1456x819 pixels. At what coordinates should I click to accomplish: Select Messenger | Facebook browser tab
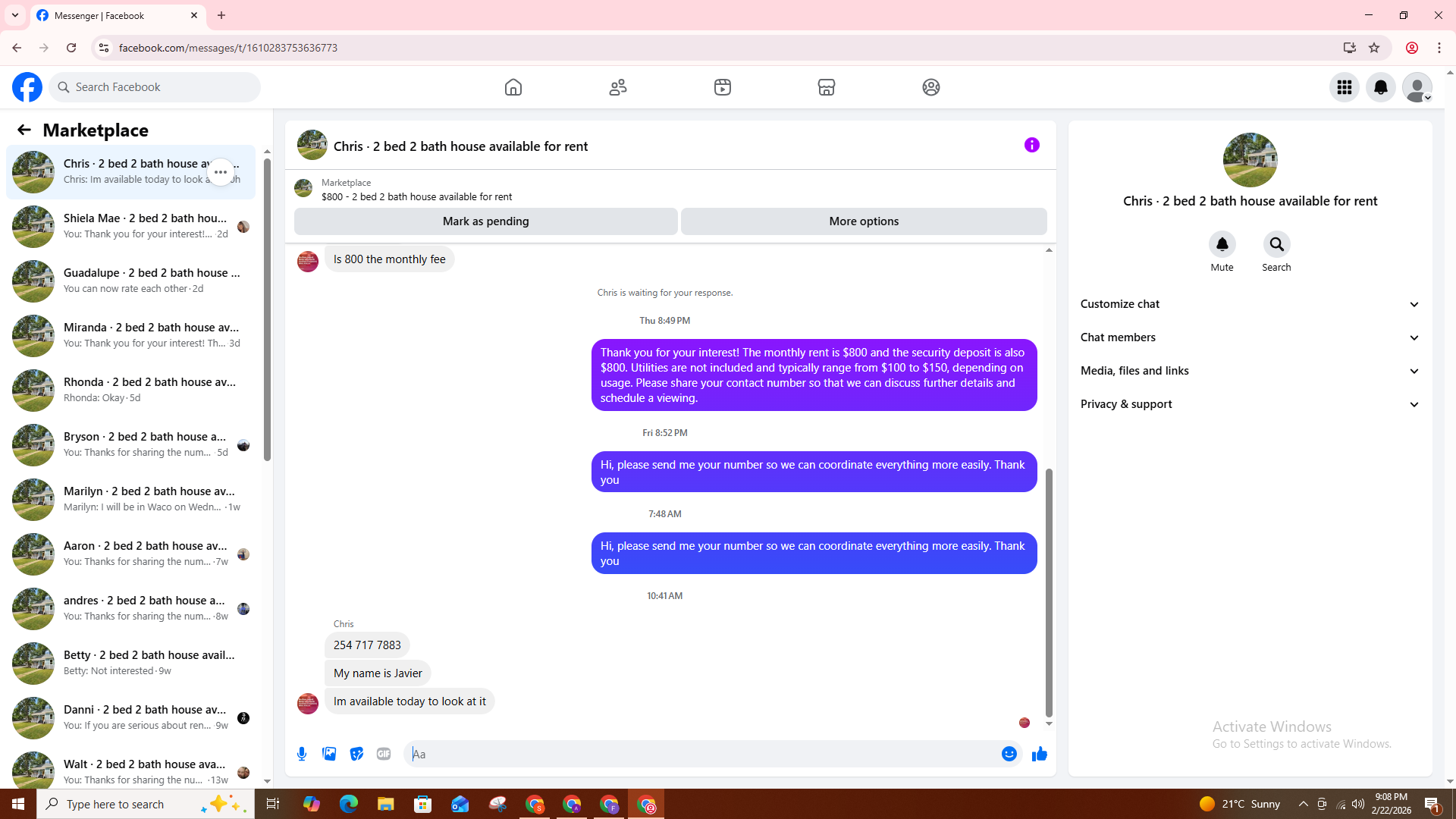(x=118, y=15)
